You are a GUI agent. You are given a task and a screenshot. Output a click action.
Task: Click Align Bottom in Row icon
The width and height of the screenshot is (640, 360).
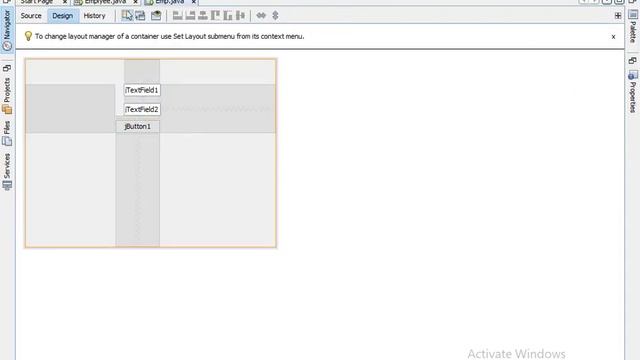point(228,16)
